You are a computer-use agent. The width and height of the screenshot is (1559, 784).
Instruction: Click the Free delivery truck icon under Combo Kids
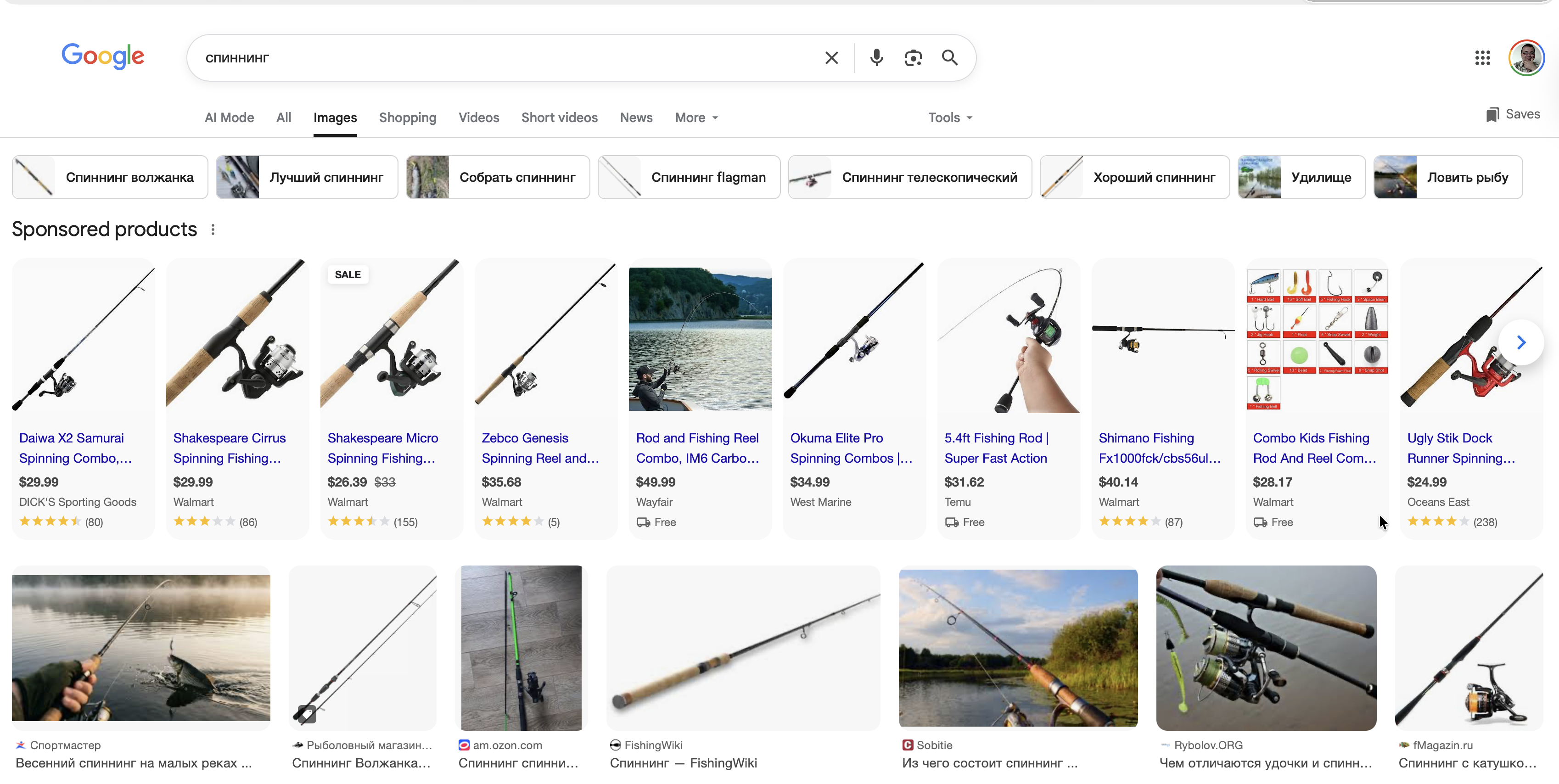click(x=1261, y=522)
